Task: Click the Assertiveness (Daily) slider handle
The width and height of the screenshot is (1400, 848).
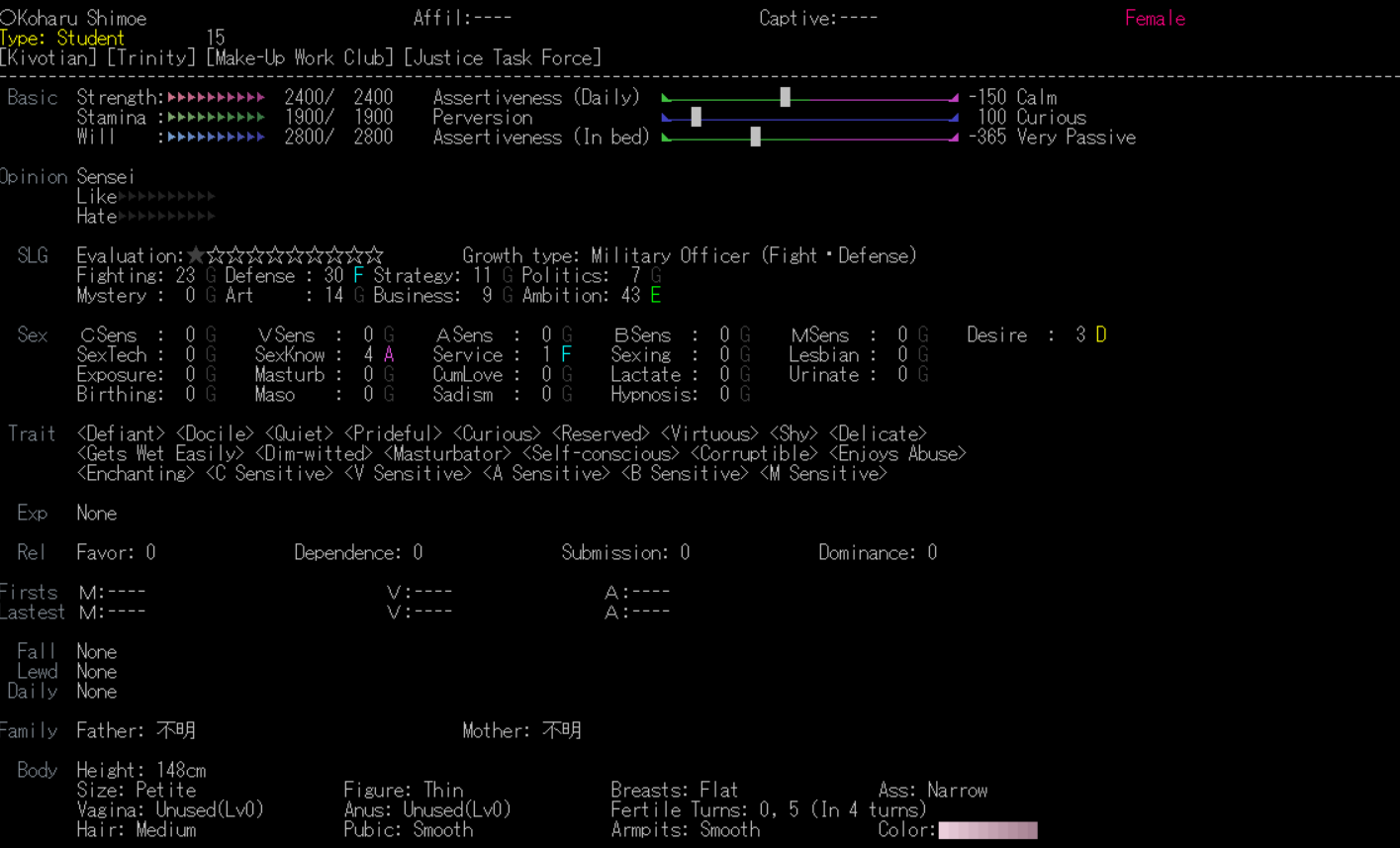Action: pos(785,97)
